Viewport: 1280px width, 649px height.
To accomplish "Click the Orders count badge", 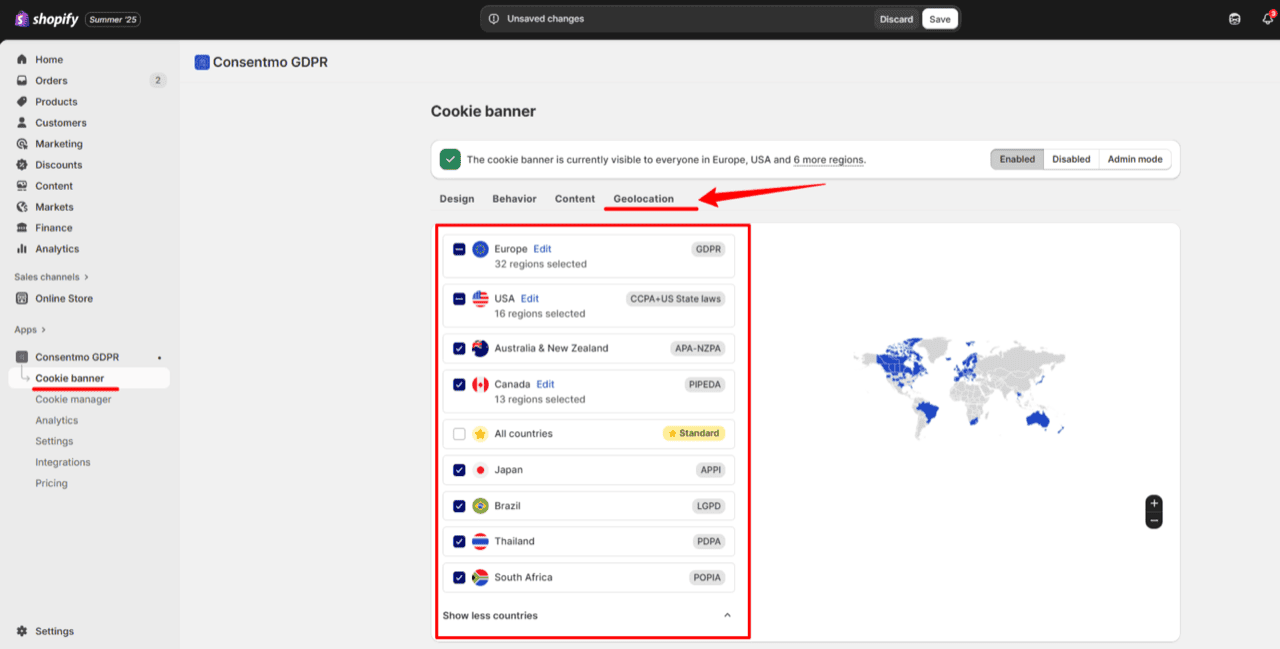I will click(x=158, y=81).
